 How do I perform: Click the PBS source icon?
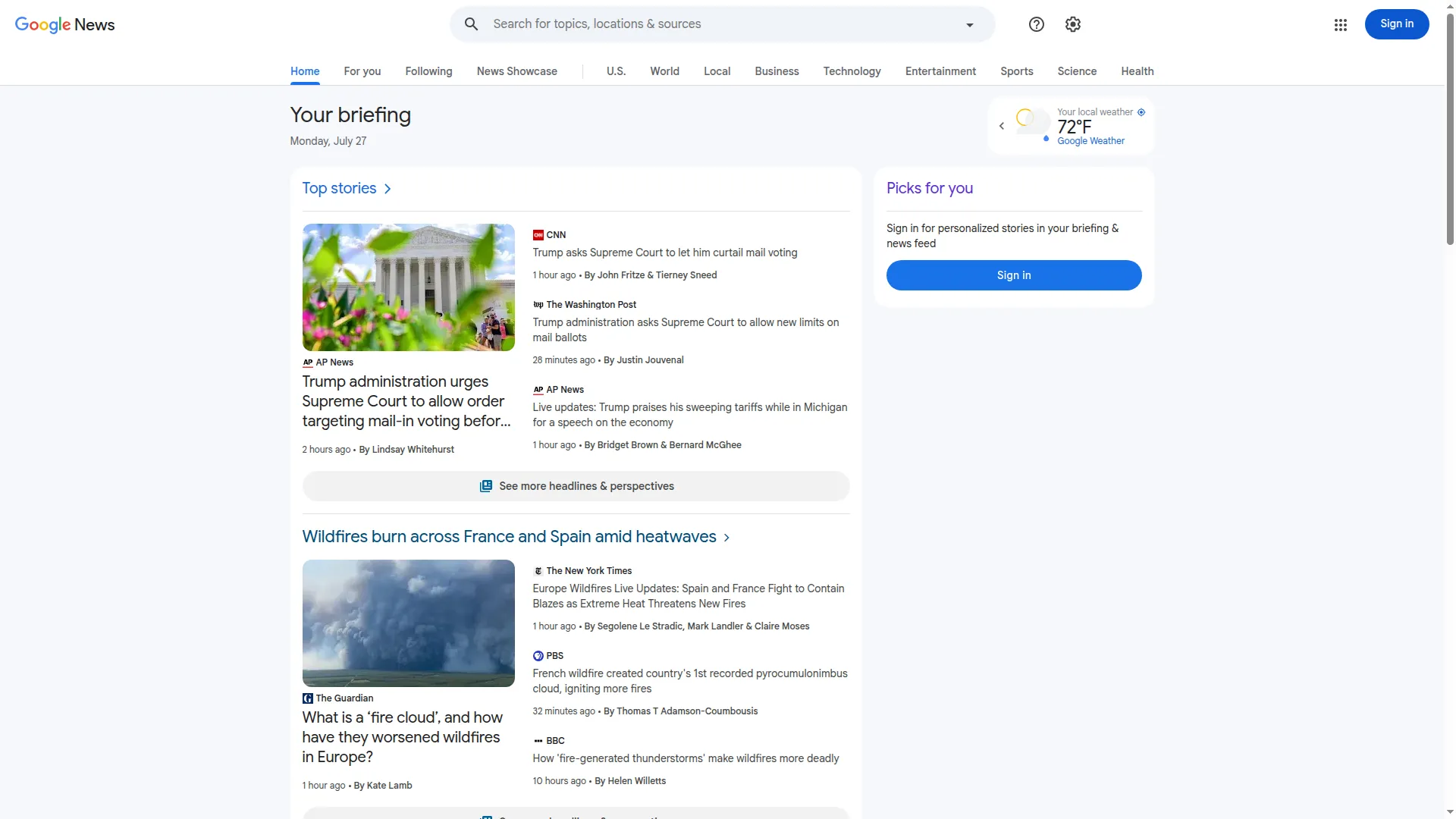538,656
